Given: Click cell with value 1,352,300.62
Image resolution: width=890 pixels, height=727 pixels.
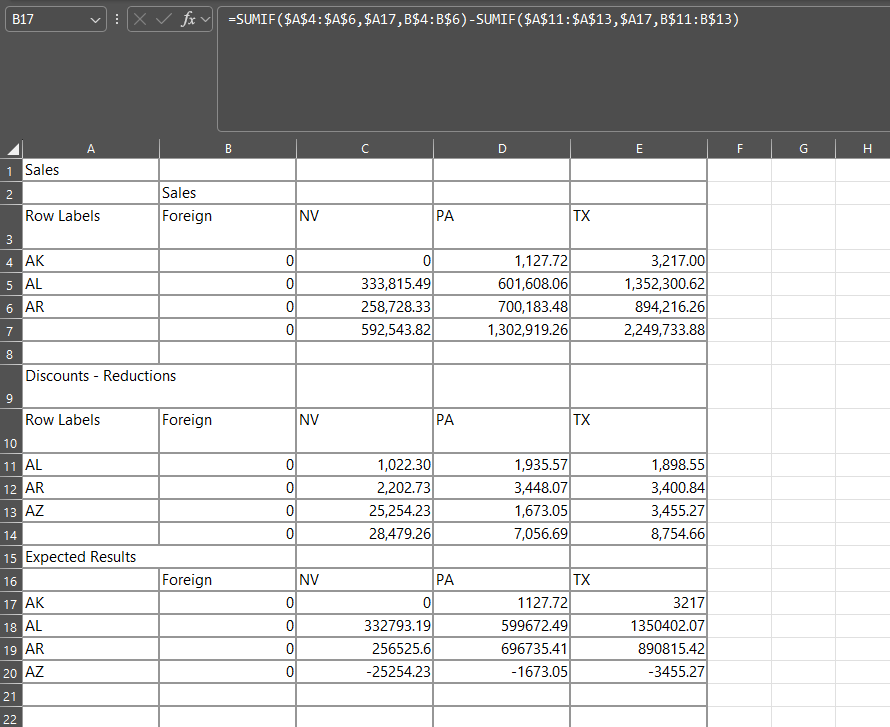Looking at the screenshot, I should pos(639,284).
